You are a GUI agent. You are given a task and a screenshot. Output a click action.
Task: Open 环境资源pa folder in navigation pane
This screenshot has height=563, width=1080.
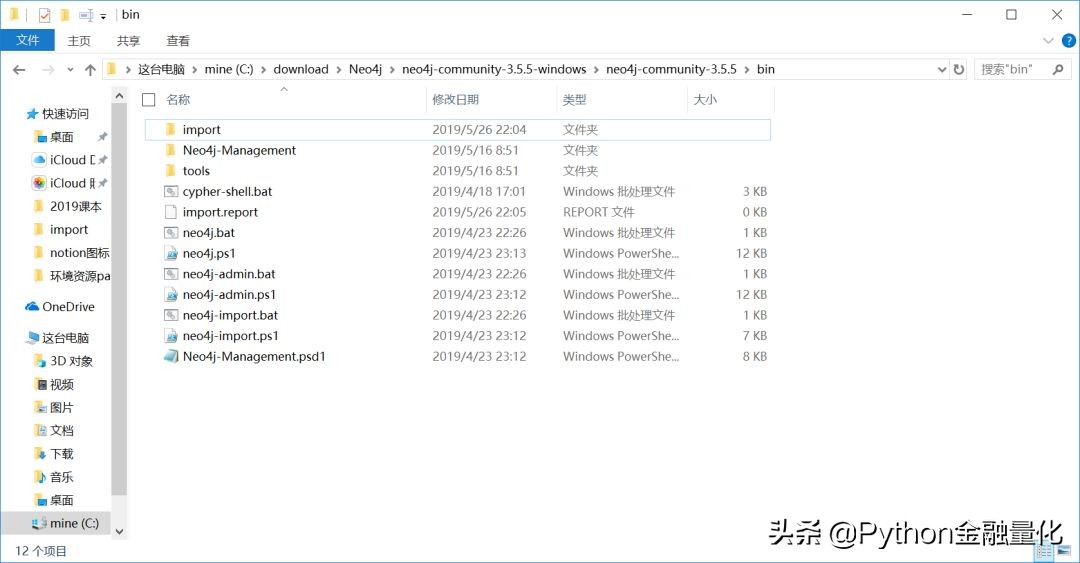(72, 276)
